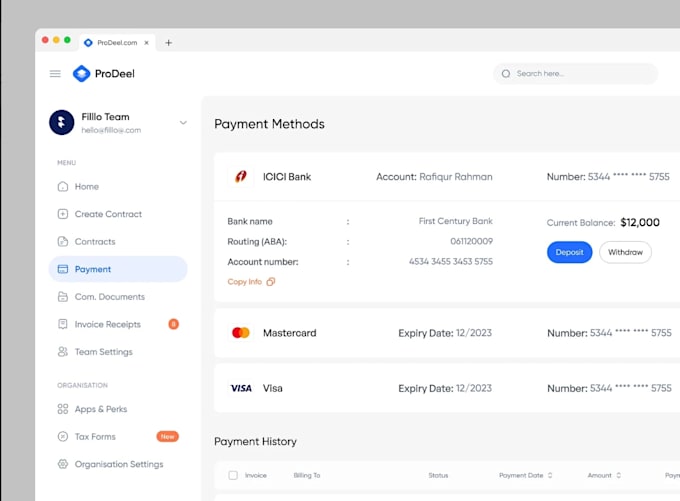Screen dimensions: 680x501
Task: Click the Team Settings people icon
Action: 63,352
